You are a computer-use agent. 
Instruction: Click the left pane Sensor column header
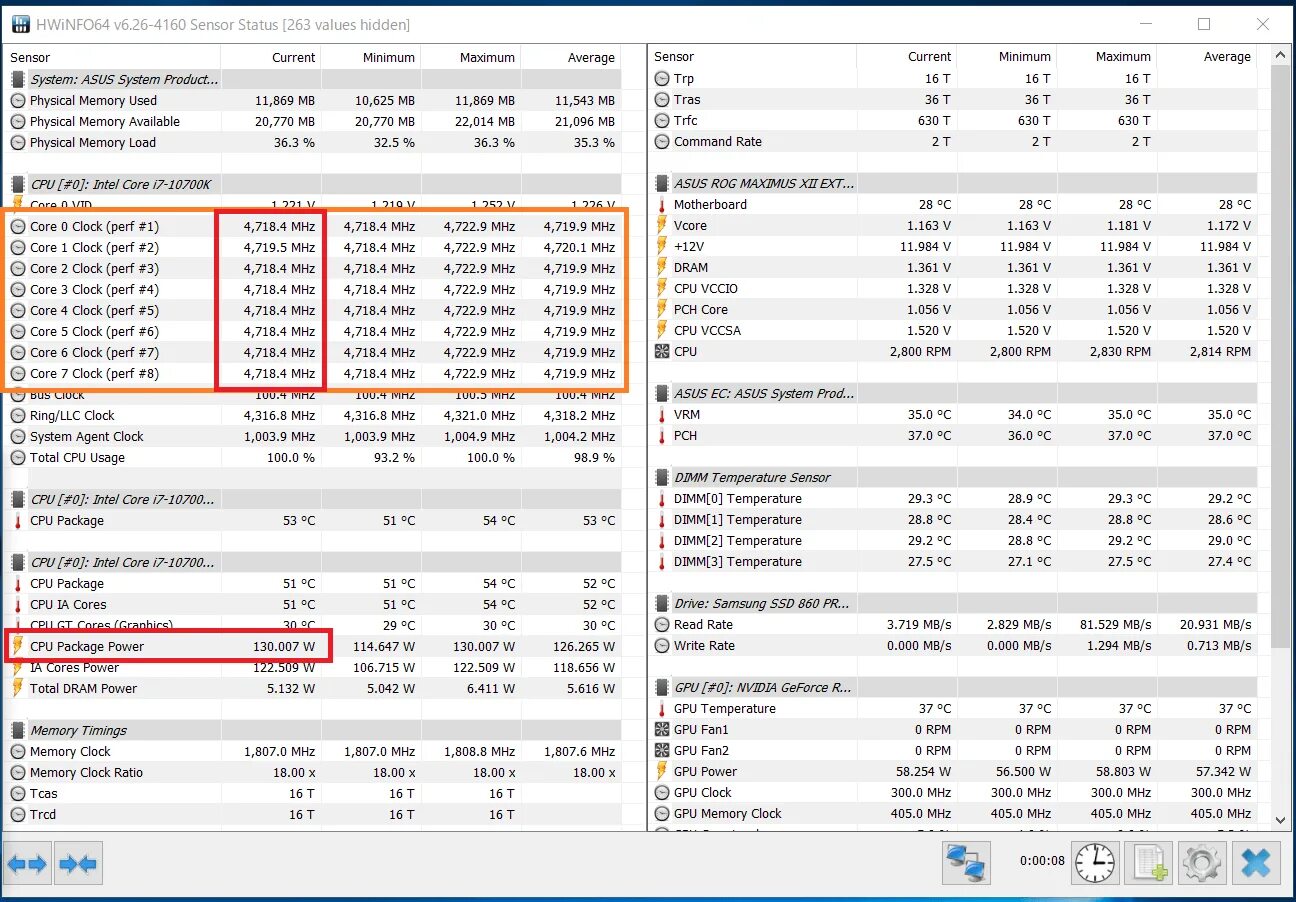click(x=113, y=57)
